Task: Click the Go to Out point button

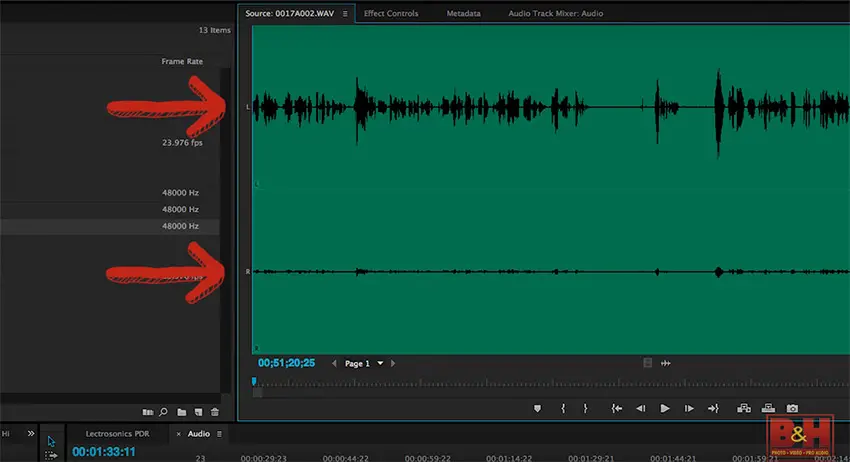Action: coord(713,408)
